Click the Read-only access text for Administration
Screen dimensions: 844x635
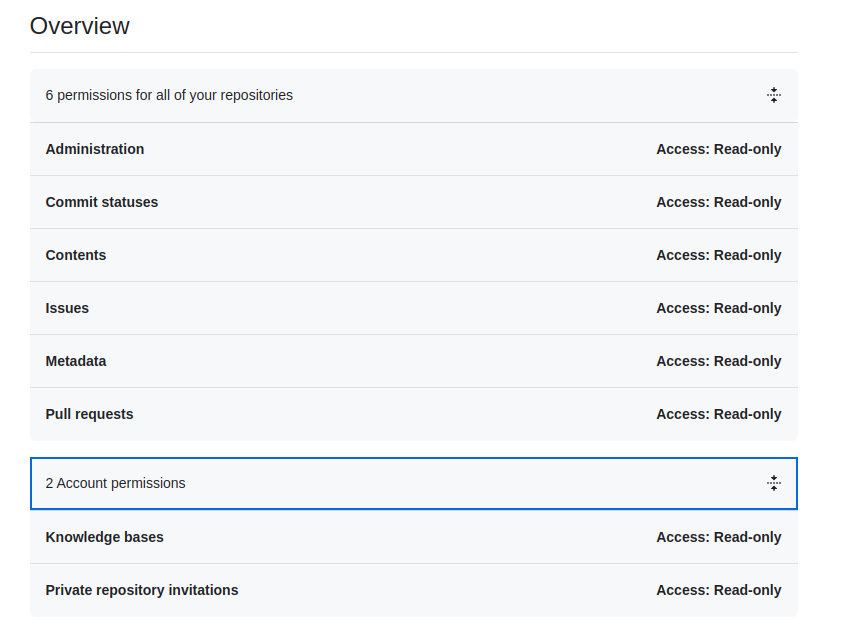pos(718,149)
